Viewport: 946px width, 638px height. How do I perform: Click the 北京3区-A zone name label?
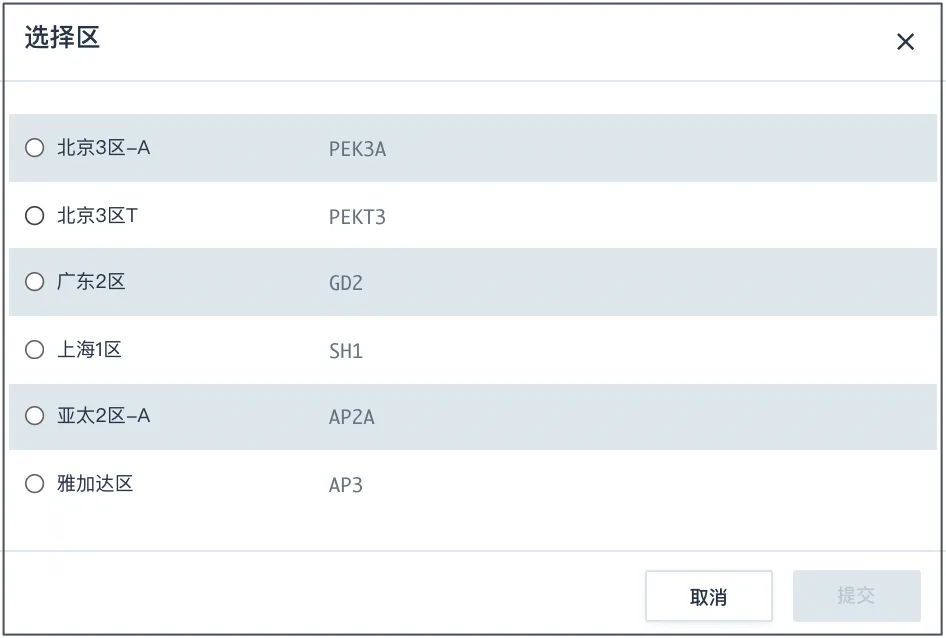103,148
